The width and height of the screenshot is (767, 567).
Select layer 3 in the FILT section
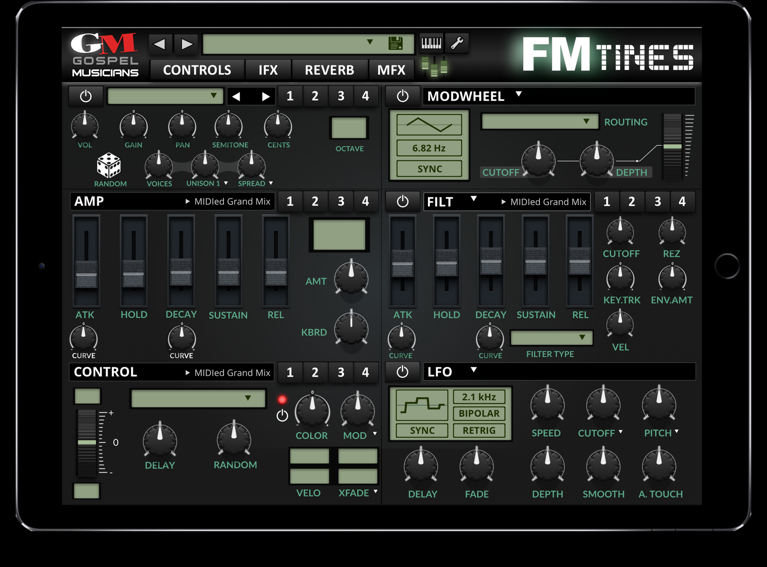coord(657,202)
